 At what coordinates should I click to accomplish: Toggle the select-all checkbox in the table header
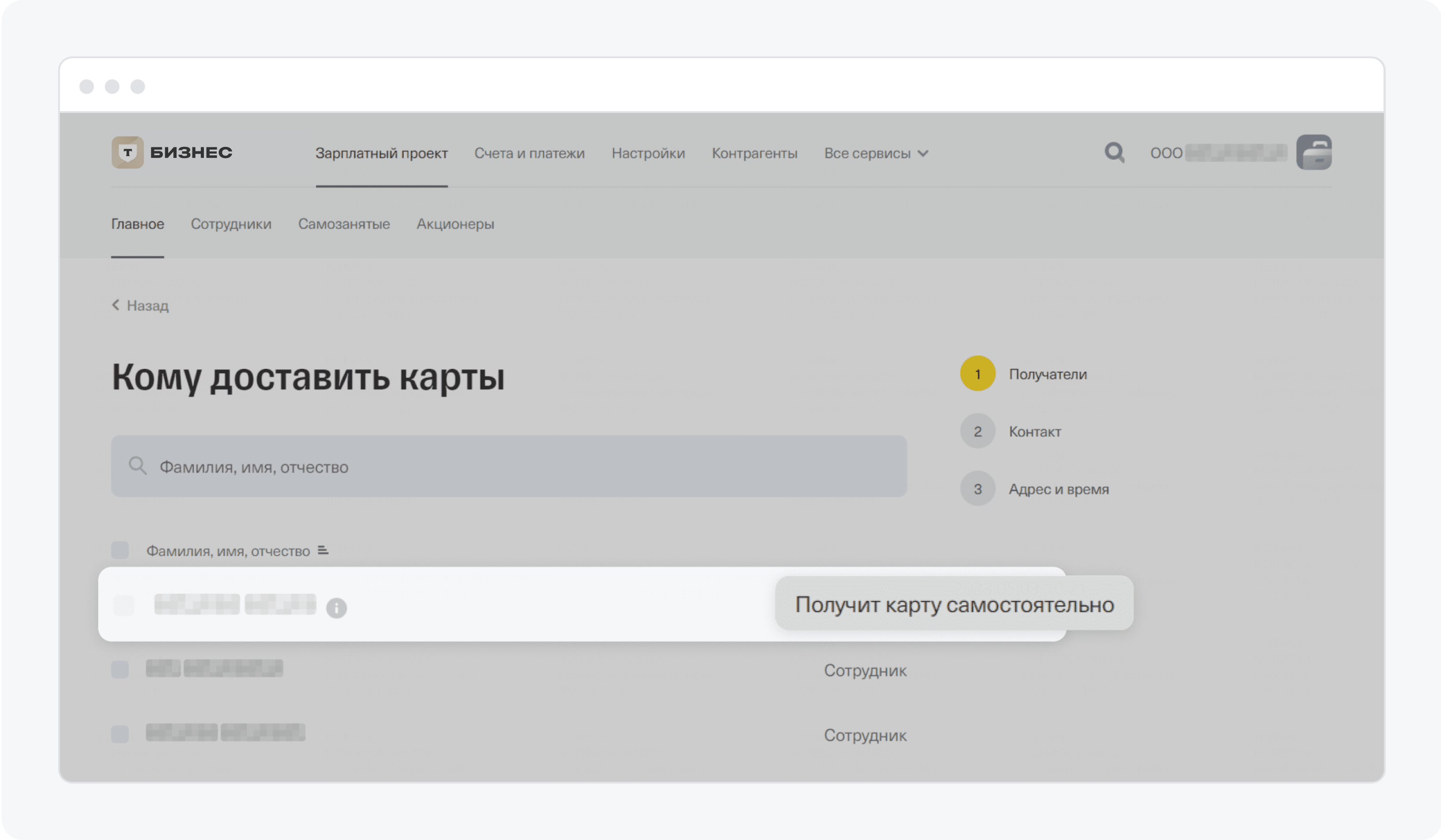[120, 550]
